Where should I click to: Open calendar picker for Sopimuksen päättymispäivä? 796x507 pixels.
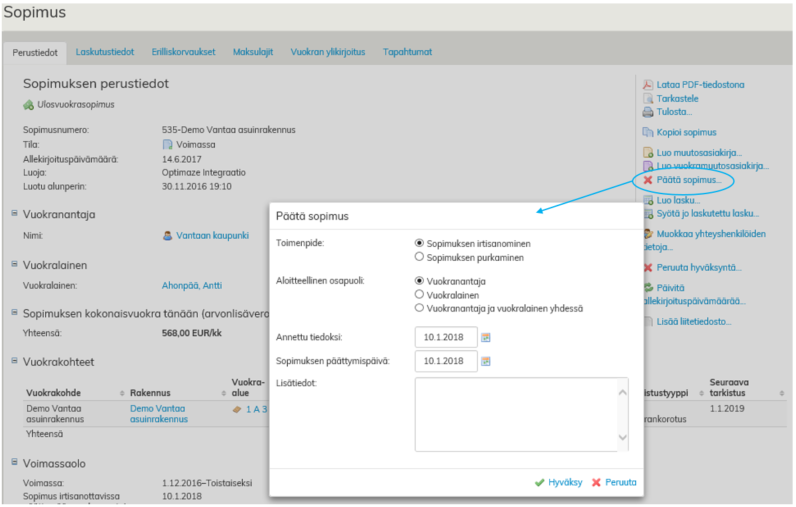[x=487, y=361]
